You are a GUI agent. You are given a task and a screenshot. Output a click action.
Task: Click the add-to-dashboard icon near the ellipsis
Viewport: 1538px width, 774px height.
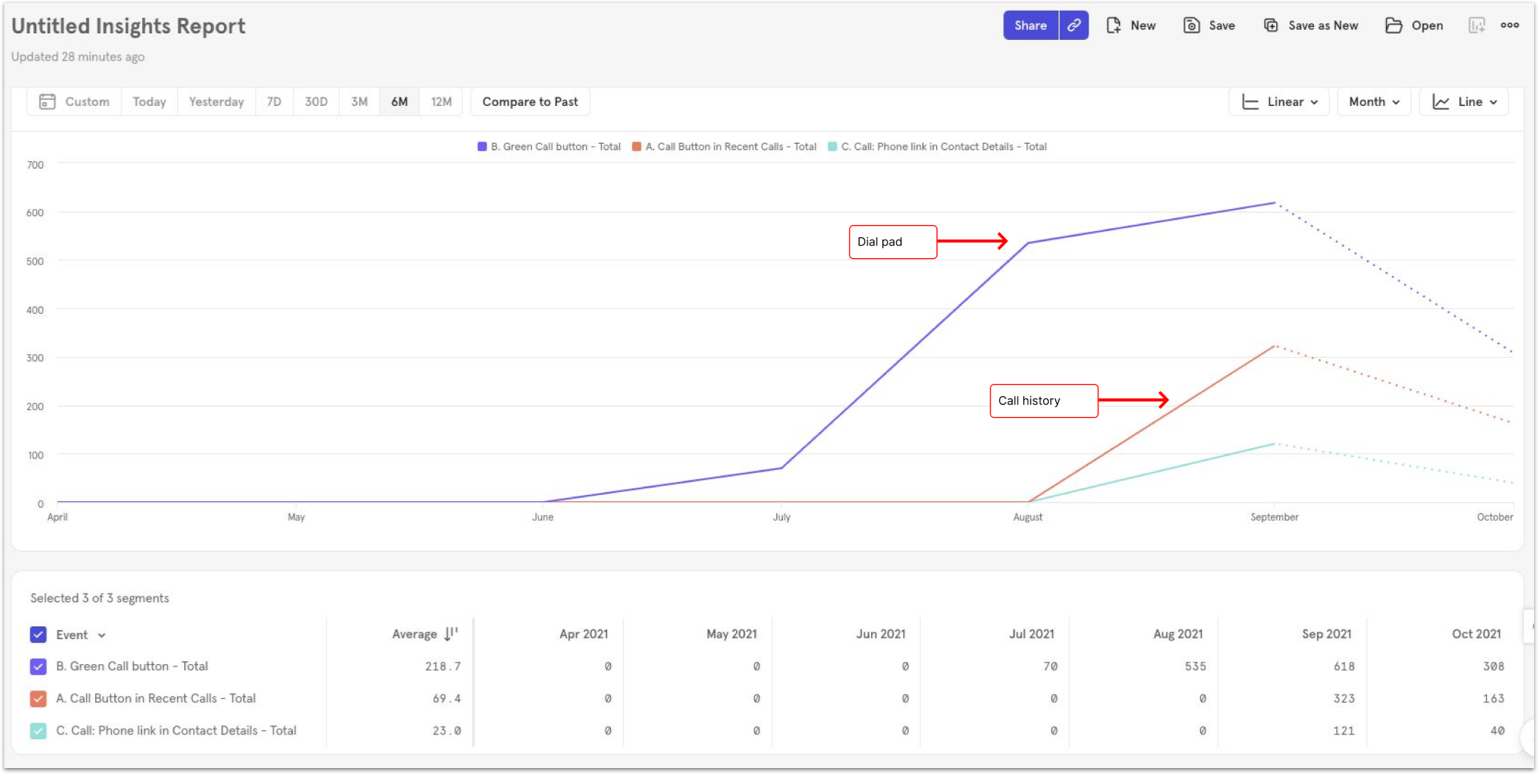[1477, 26]
